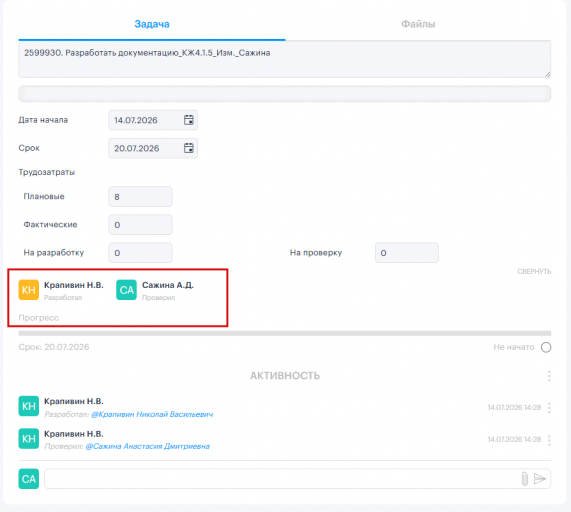
Task: Click the На разработку input field
Action: [140, 253]
